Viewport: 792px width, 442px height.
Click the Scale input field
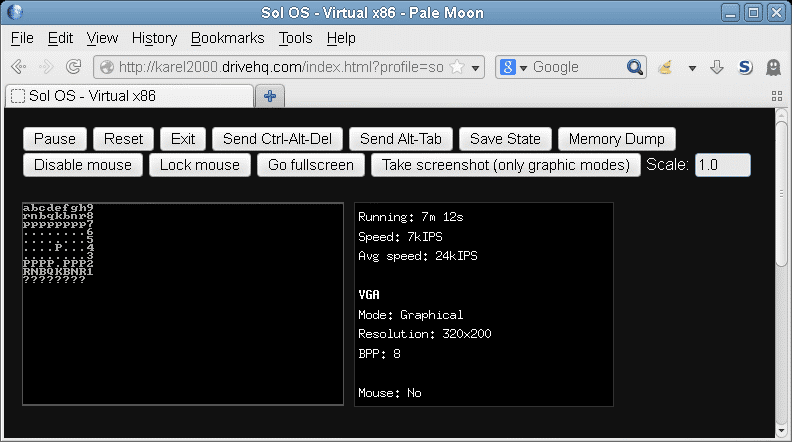point(723,165)
